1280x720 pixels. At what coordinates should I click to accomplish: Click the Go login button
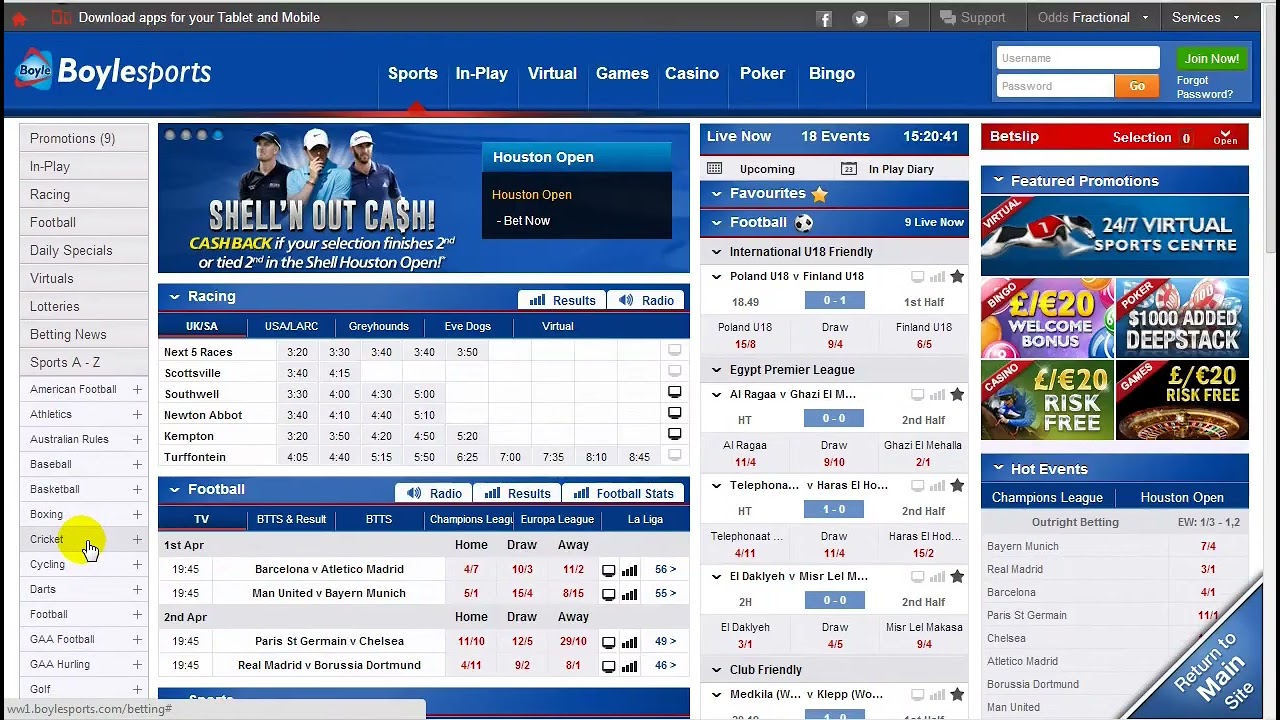pos(1137,86)
